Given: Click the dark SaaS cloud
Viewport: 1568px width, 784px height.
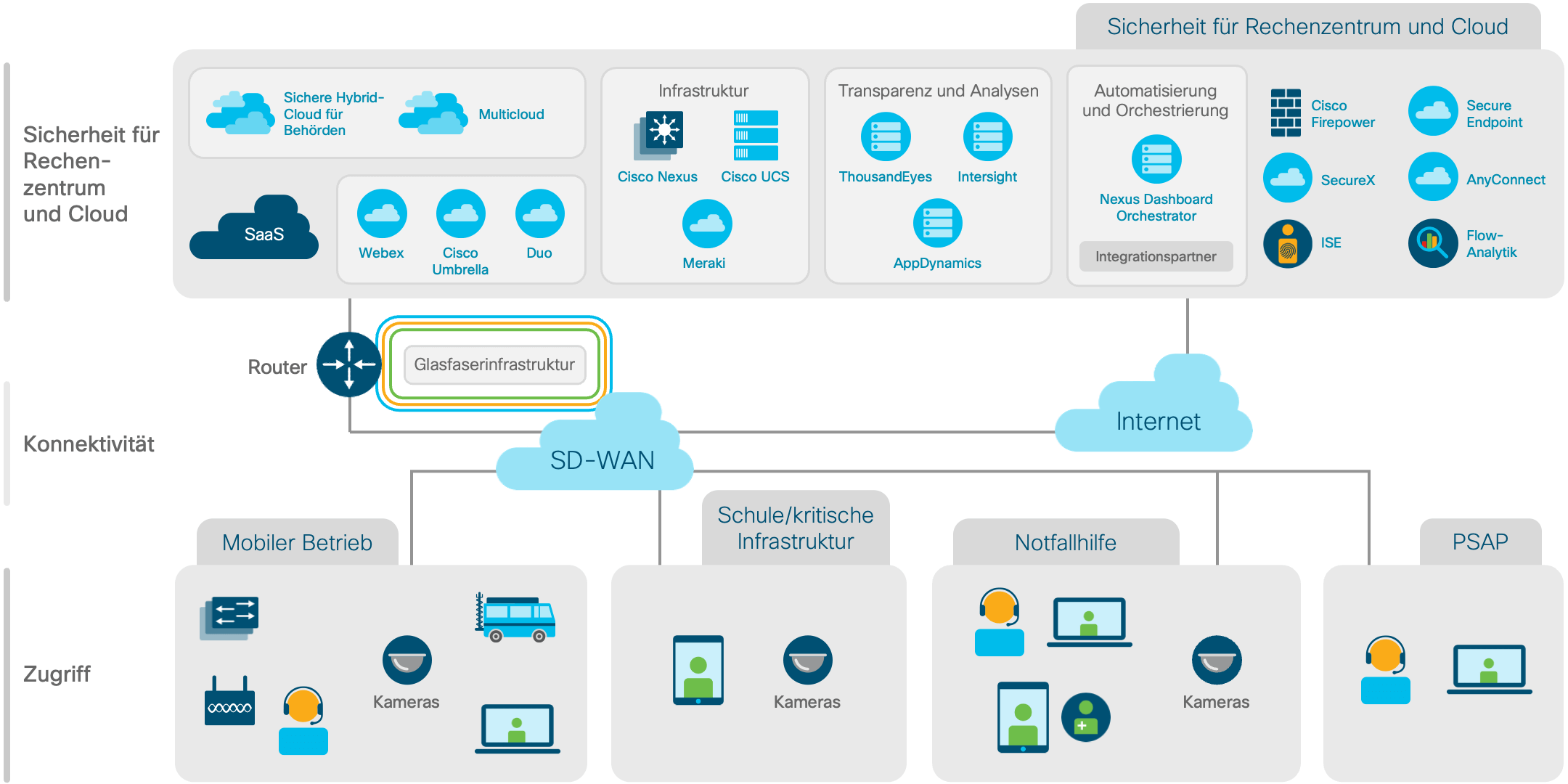Looking at the screenshot, I should tap(254, 227).
